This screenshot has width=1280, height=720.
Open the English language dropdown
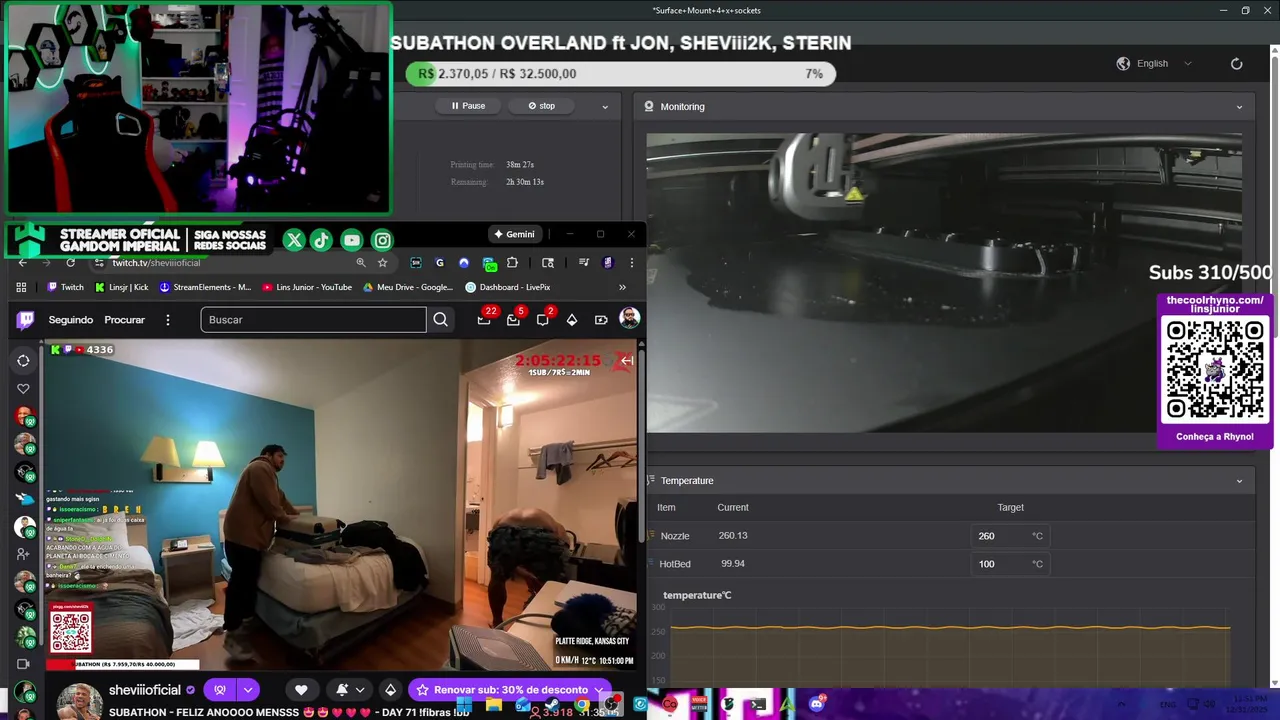1155,63
